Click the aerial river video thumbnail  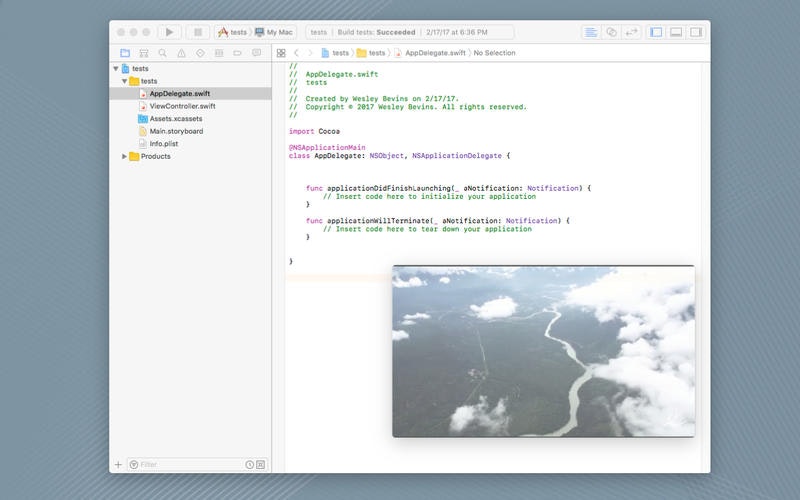543,351
